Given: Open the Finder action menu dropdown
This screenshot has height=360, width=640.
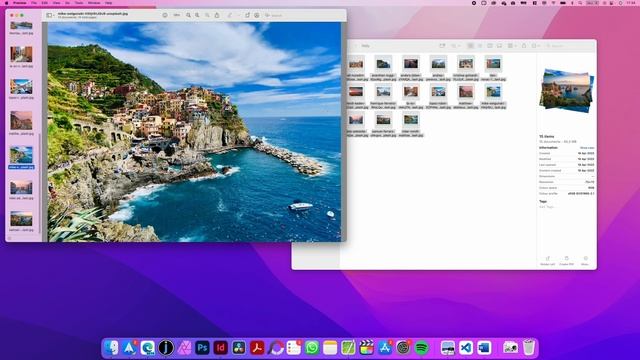Looking at the screenshot, I should (x=536, y=46).
